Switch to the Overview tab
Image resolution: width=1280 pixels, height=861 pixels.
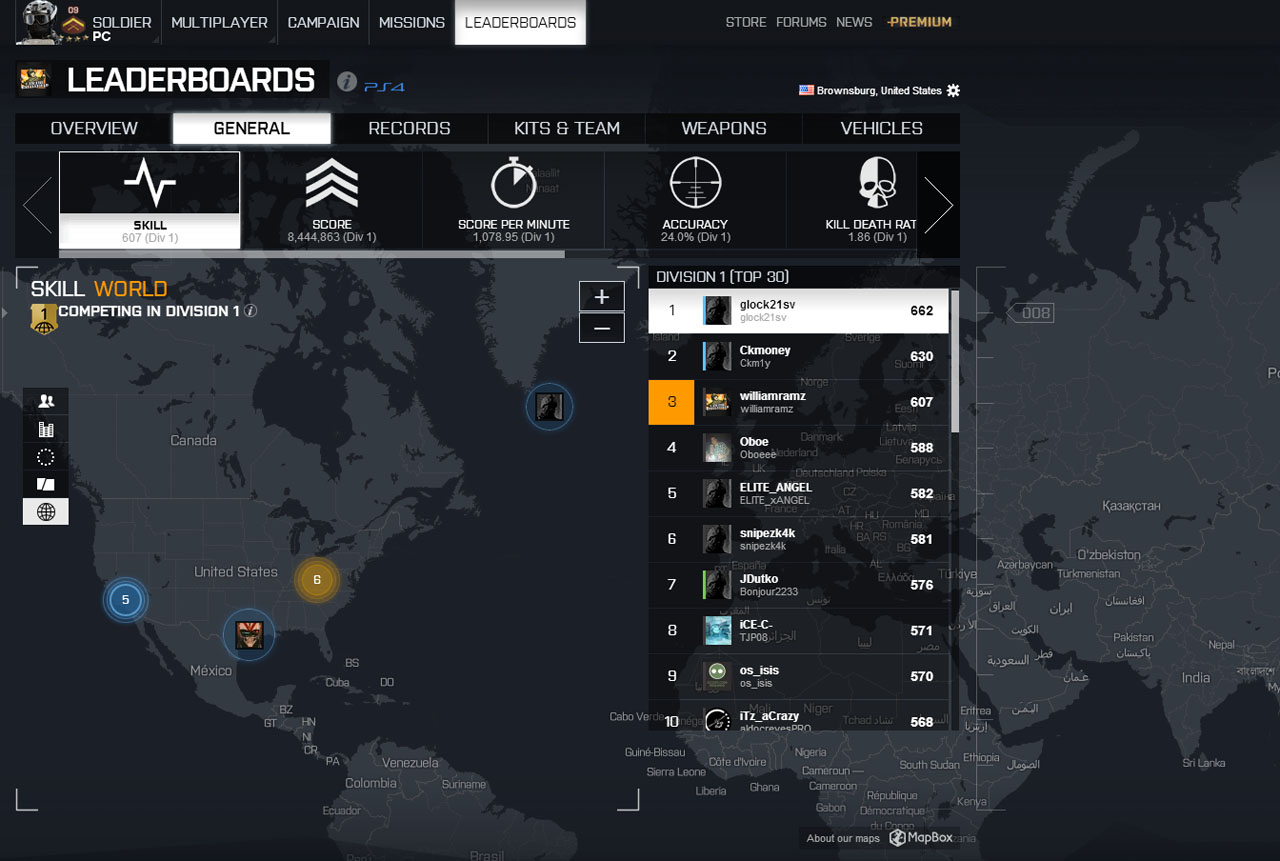click(94, 128)
